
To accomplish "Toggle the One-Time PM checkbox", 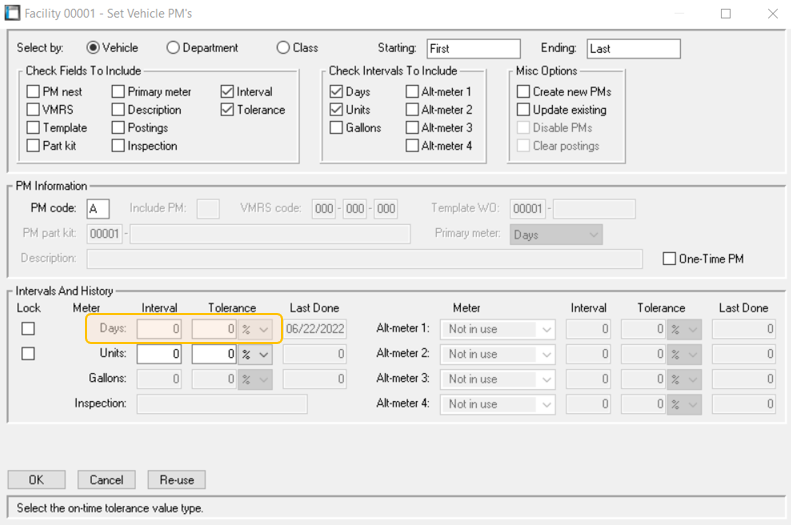I will [x=670, y=259].
